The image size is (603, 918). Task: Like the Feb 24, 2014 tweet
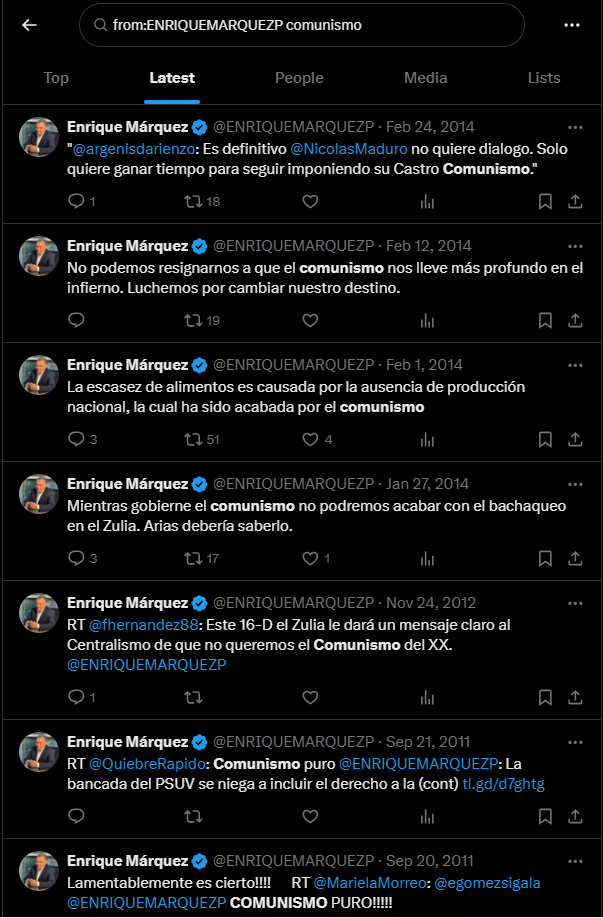(x=310, y=202)
